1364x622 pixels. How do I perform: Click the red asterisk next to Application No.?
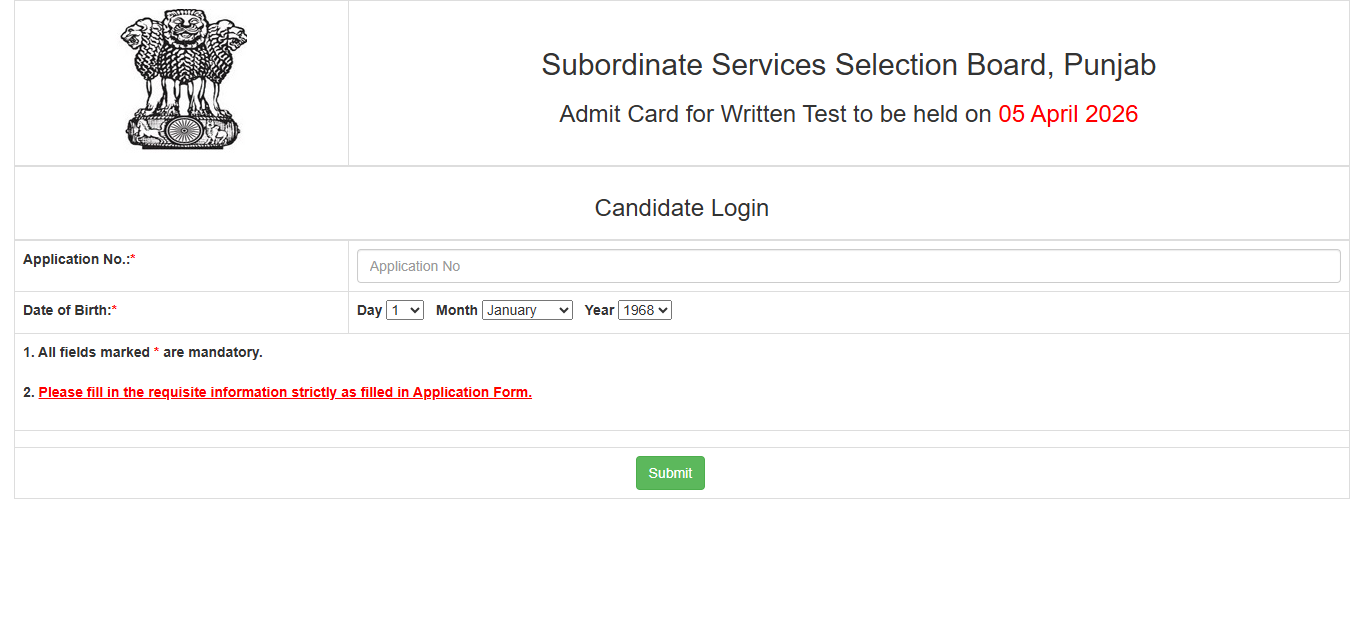134,258
